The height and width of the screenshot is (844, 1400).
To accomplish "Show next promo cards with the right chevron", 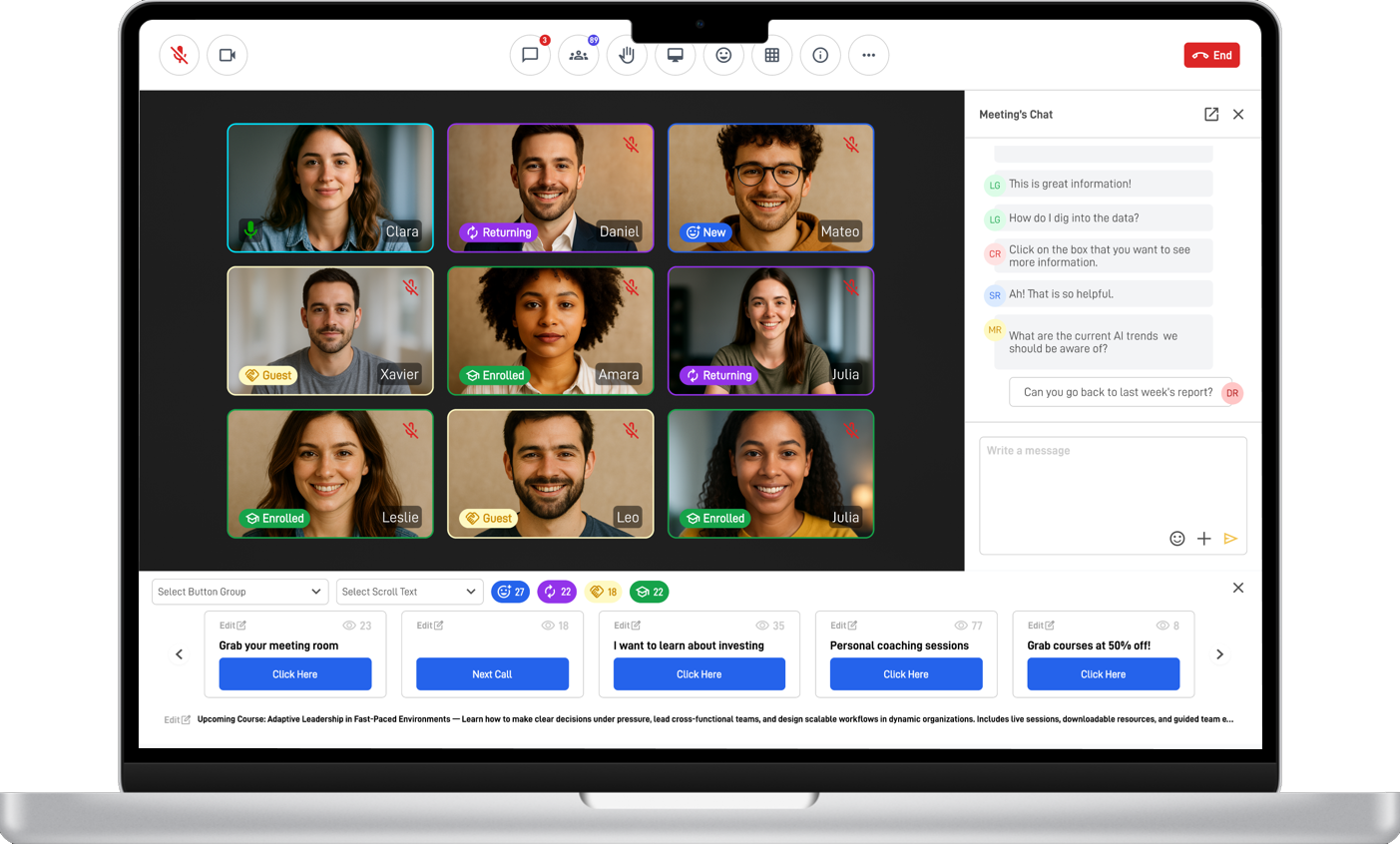I will 1219,654.
